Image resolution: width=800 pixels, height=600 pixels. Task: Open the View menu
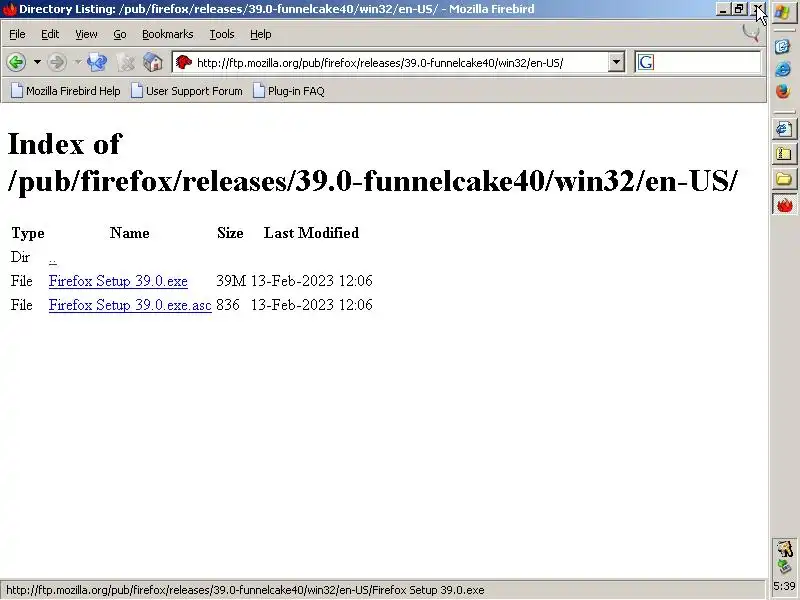pyautogui.click(x=86, y=34)
